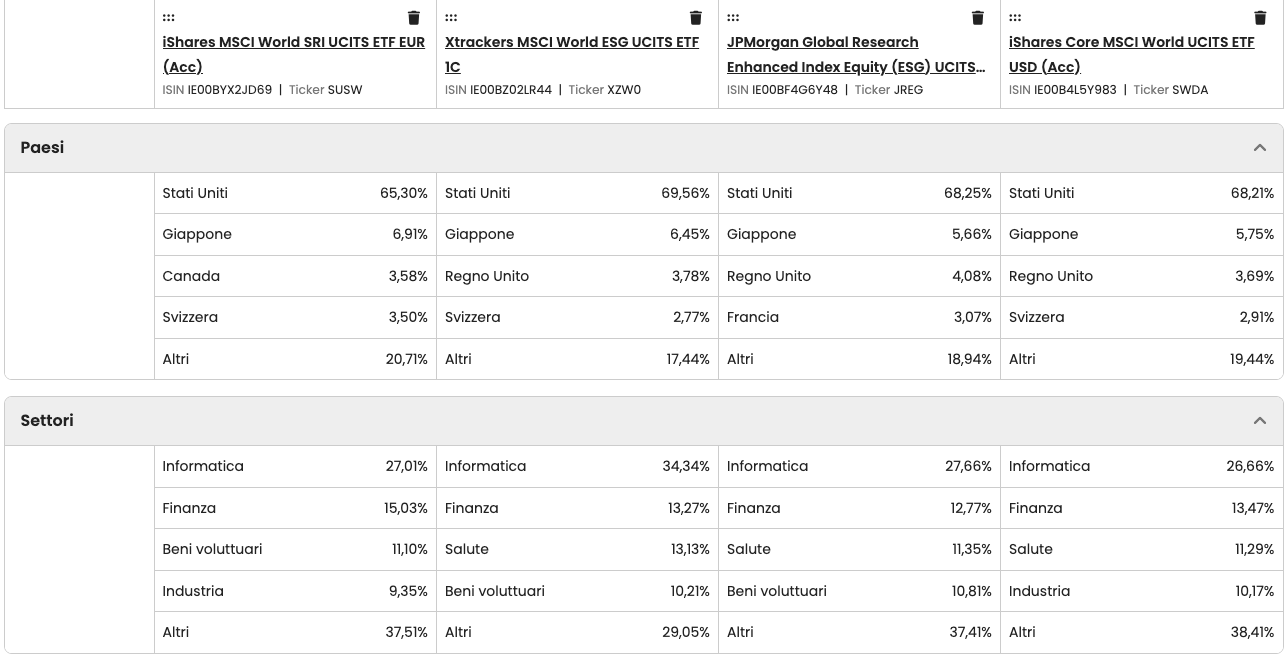Click drag handle for Xtrackers MSCI World ESG
Viewport: 1288px width, 659px height.
tap(451, 18)
